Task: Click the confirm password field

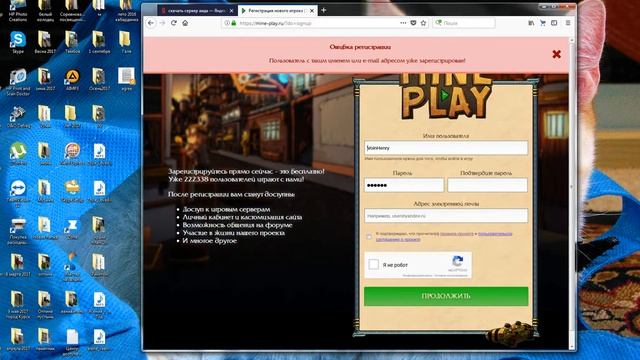Action: pos(487,185)
